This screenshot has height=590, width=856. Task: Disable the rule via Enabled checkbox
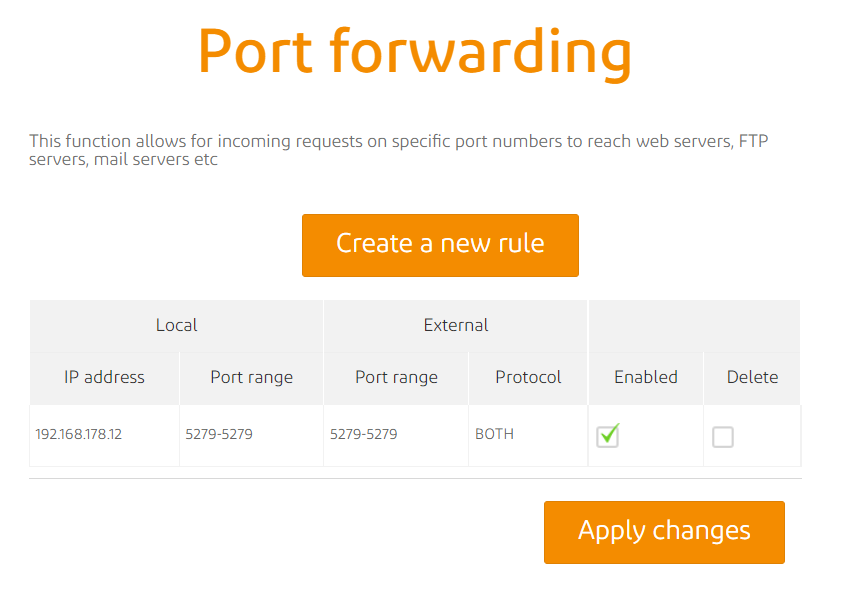point(608,436)
